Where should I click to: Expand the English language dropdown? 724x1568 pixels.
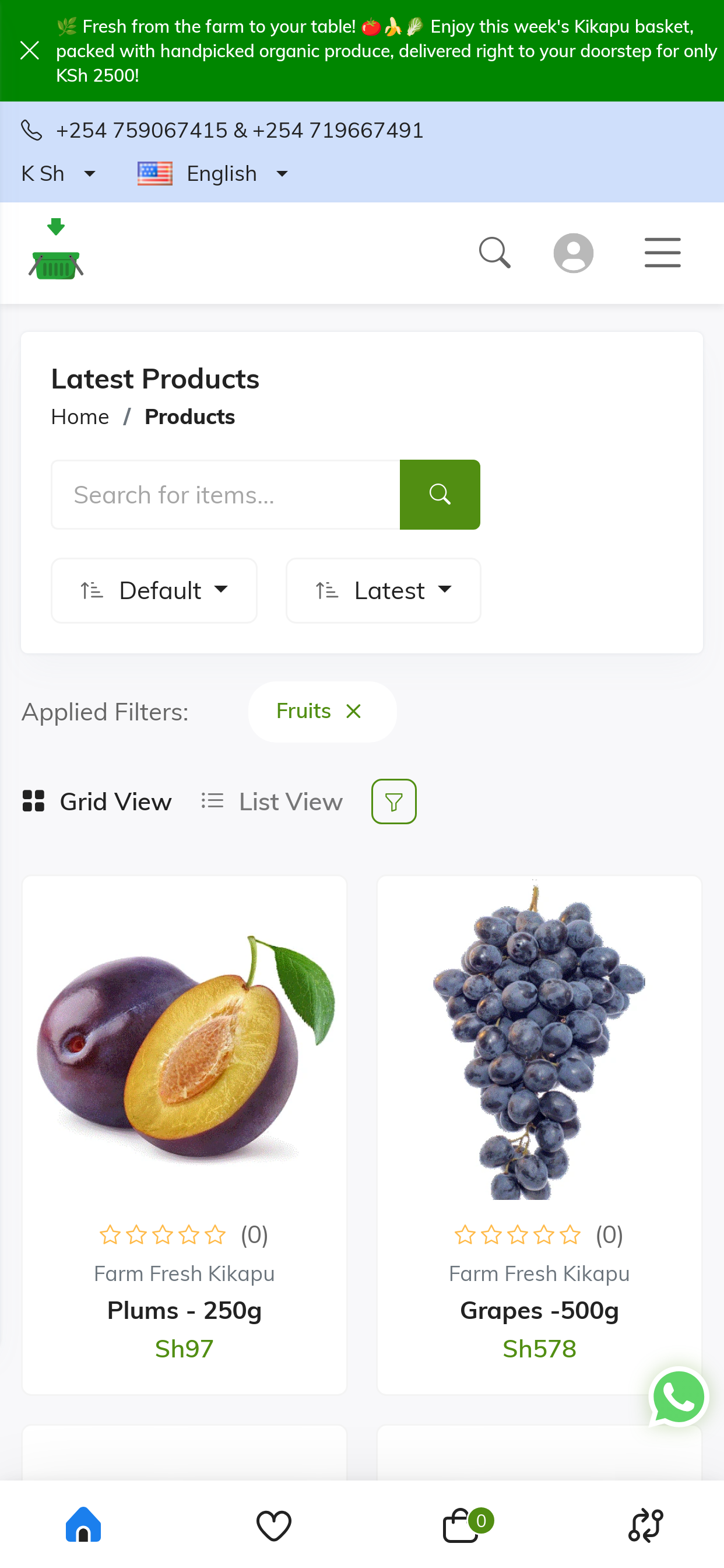213,173
